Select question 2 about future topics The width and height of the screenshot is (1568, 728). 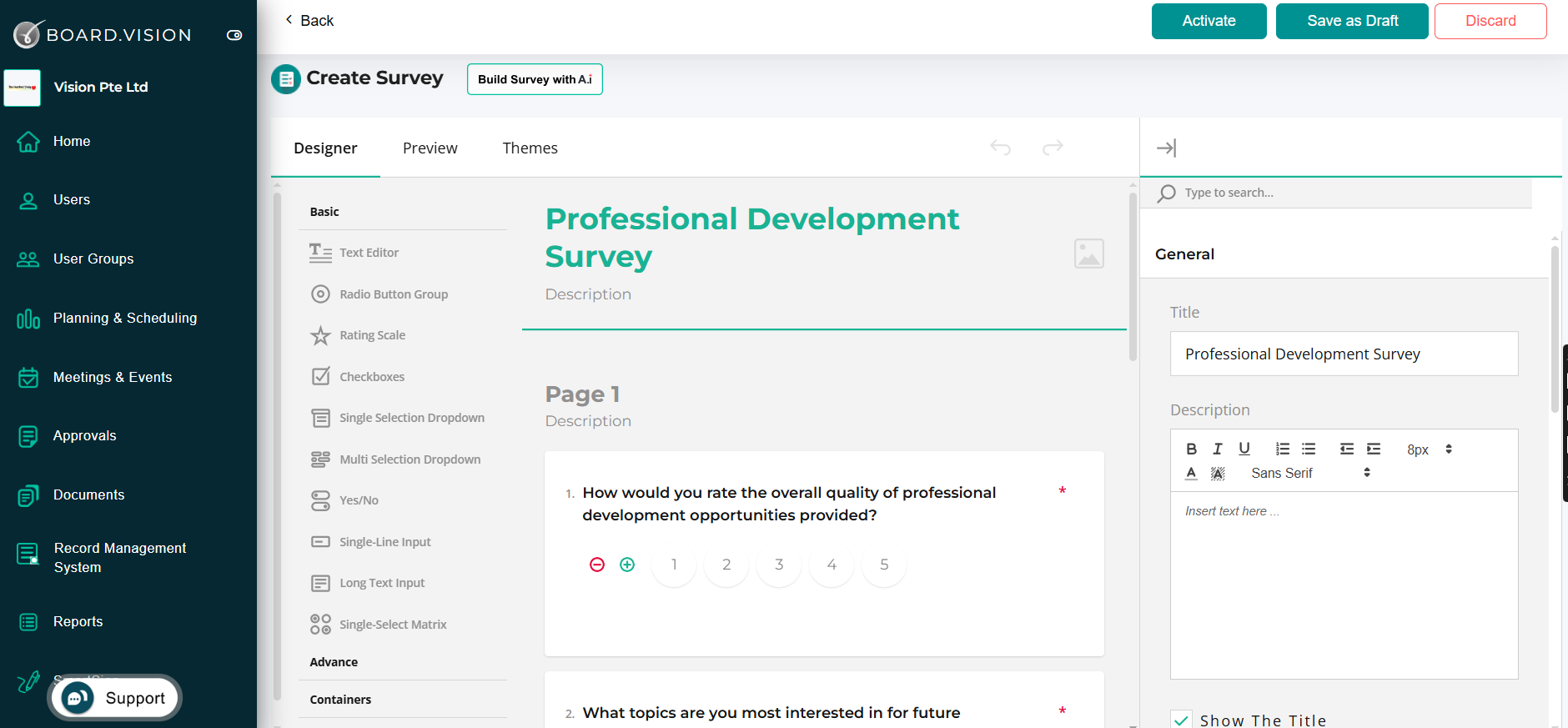click(771, 713)
